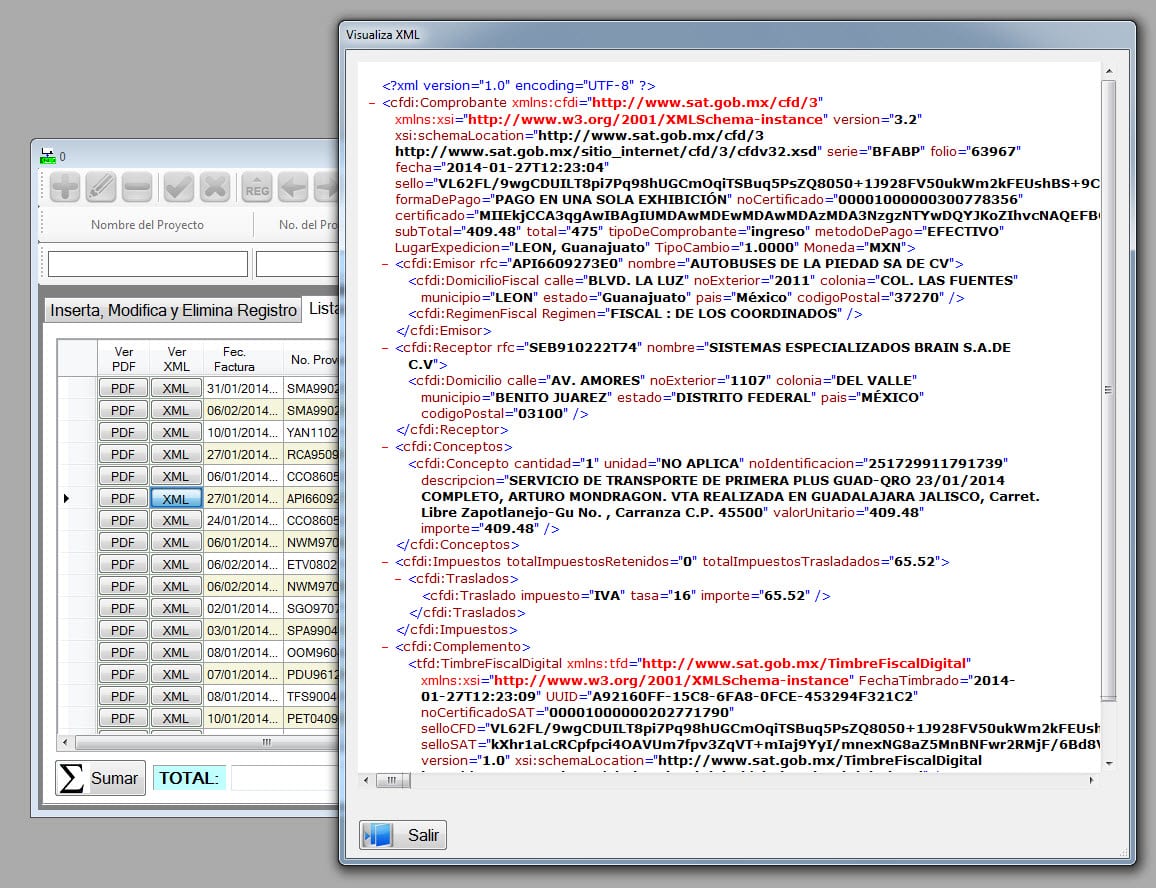Collapse the cfdi:Impuestos node
Image resolution: width=1156 pixels, height=888 pixels.
385,562
